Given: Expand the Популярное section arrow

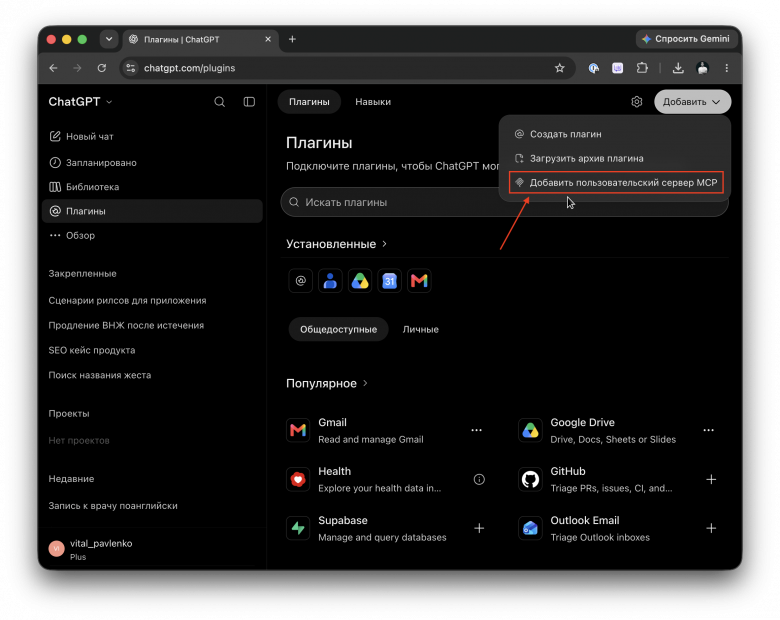Looking at the screenshot, I should [x=366, y=383].
